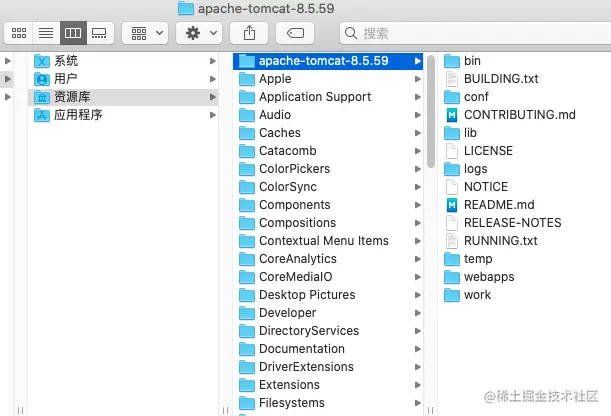Image resolution: width=611 pixels, height=416 pixels.
Task: Click the ColorPickers folder icon
Action: [x=247, y=169]
